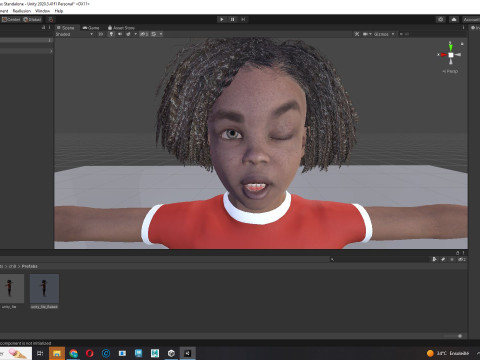Click the grid snapping icon beside Global
480x360 pixels.
click(x=50, y=19)
